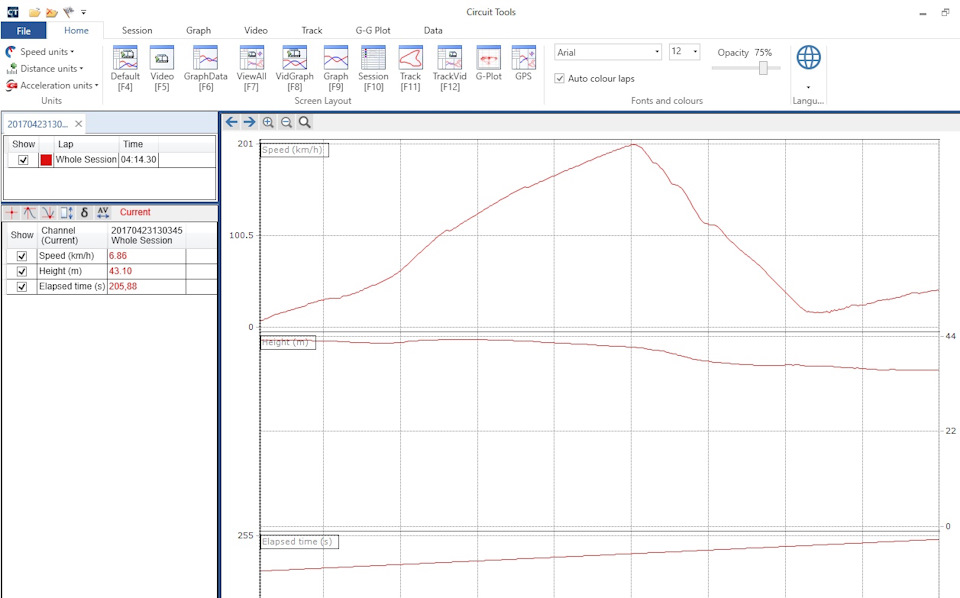The width and height of the screenshot is (960, 598).
Task: Click the Elapsed time (s) graph label
Action: coord(299,542)
